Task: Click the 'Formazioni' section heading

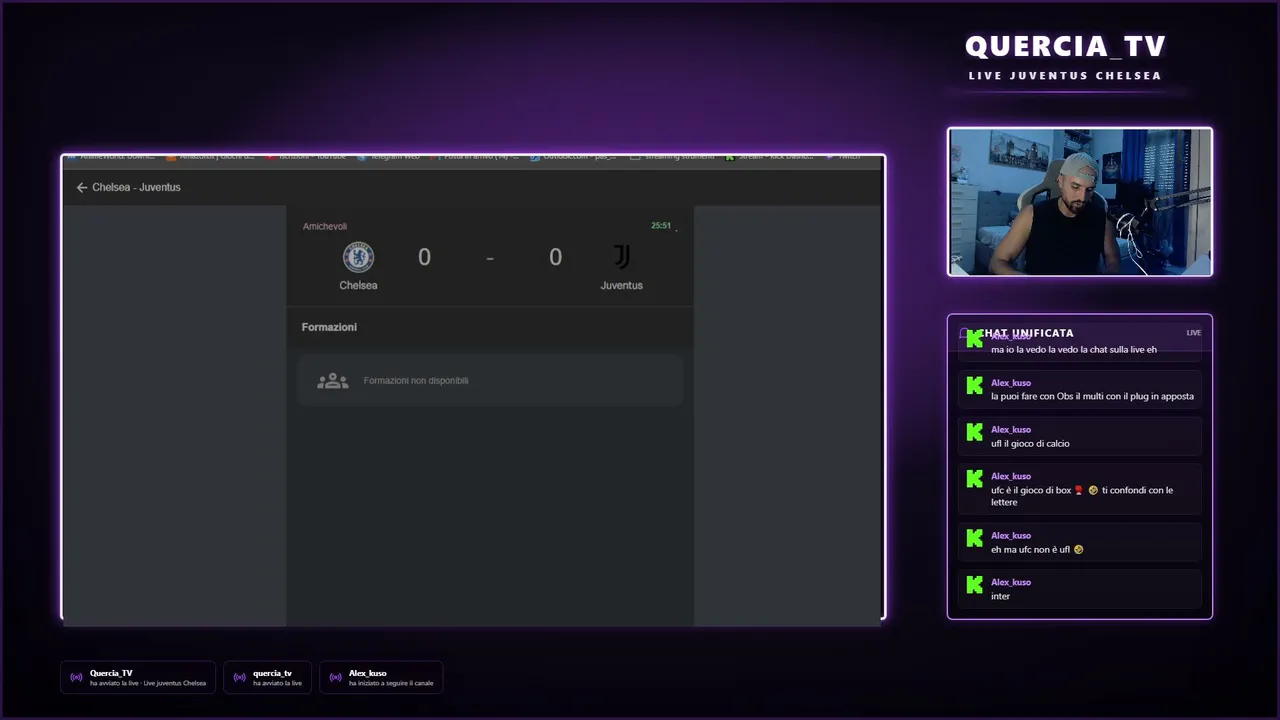Action: (x=329, y=327)
